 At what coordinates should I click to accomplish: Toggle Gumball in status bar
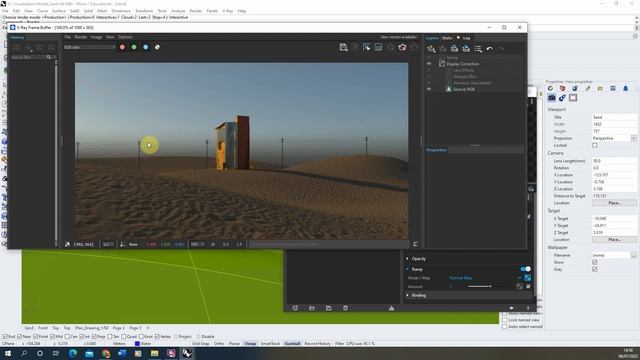tap(292, 344)
